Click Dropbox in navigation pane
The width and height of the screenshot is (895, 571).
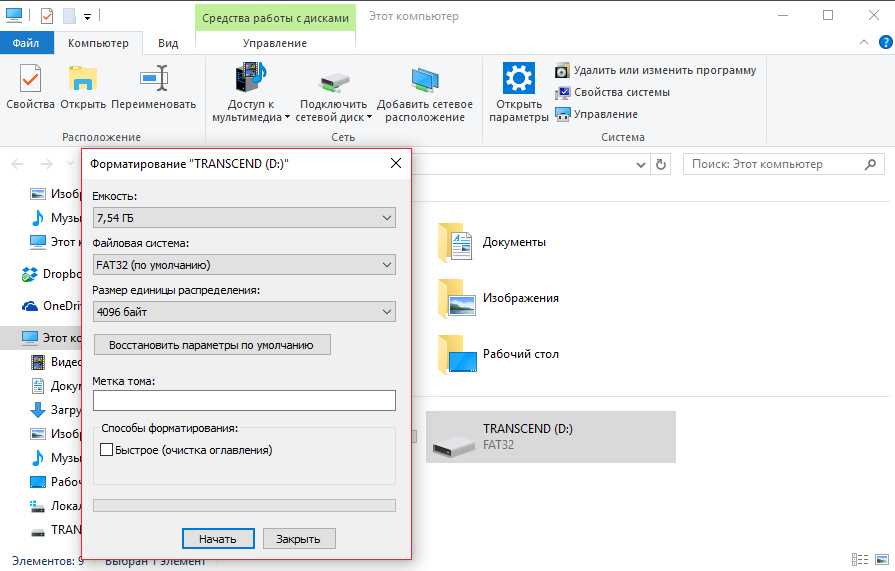tap(50, 274)
